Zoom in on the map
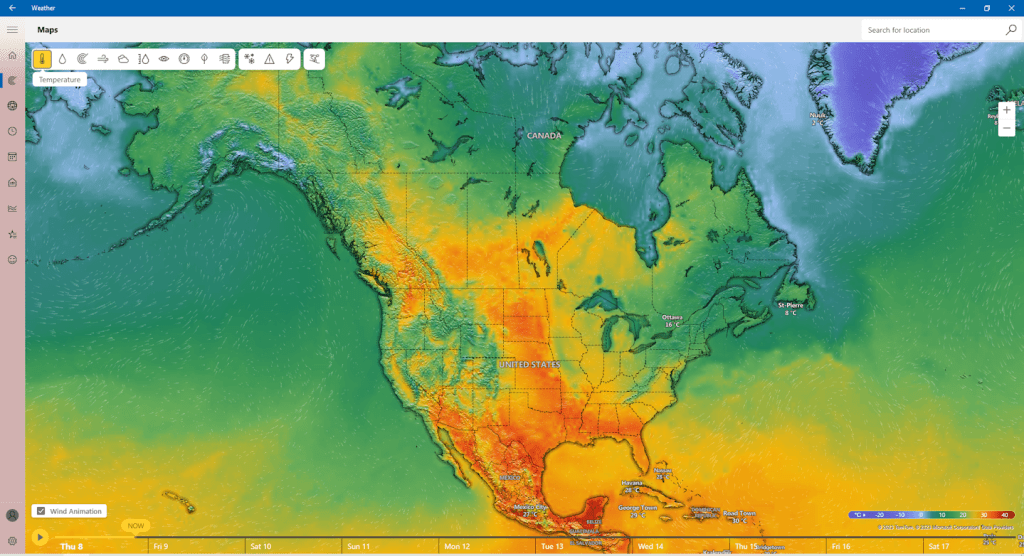 1006,110
